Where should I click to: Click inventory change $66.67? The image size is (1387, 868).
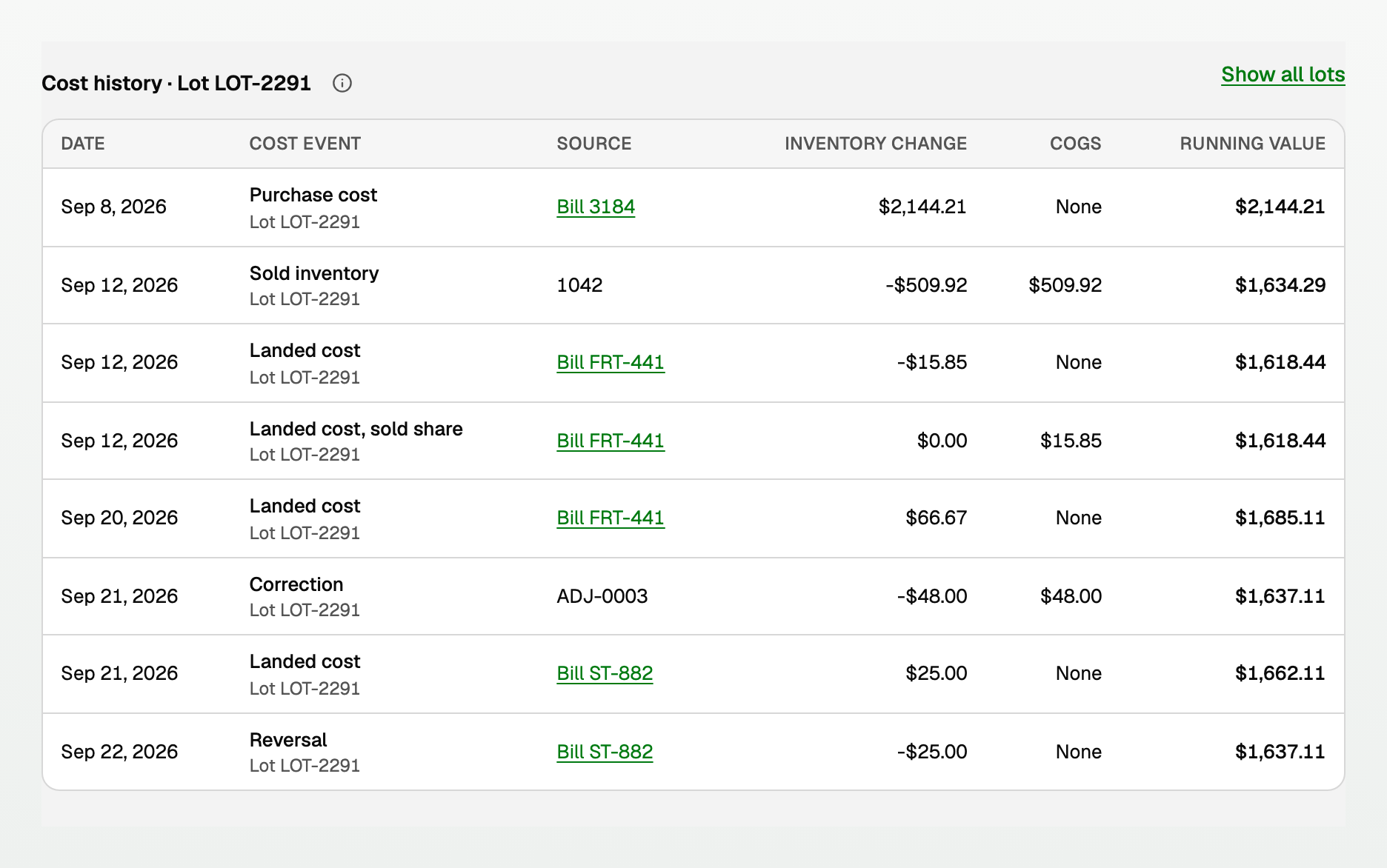point(936,518)
